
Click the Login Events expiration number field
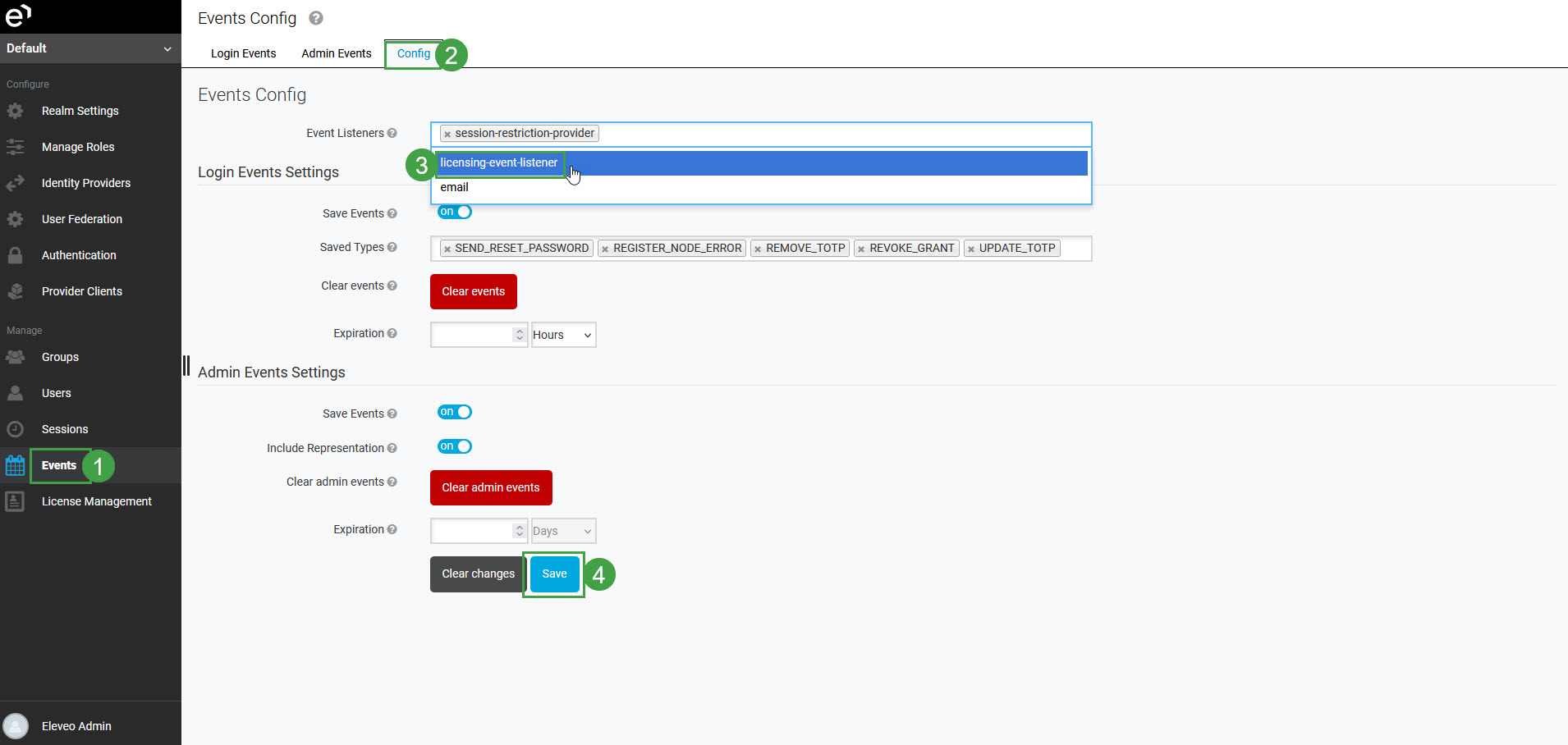471,335
